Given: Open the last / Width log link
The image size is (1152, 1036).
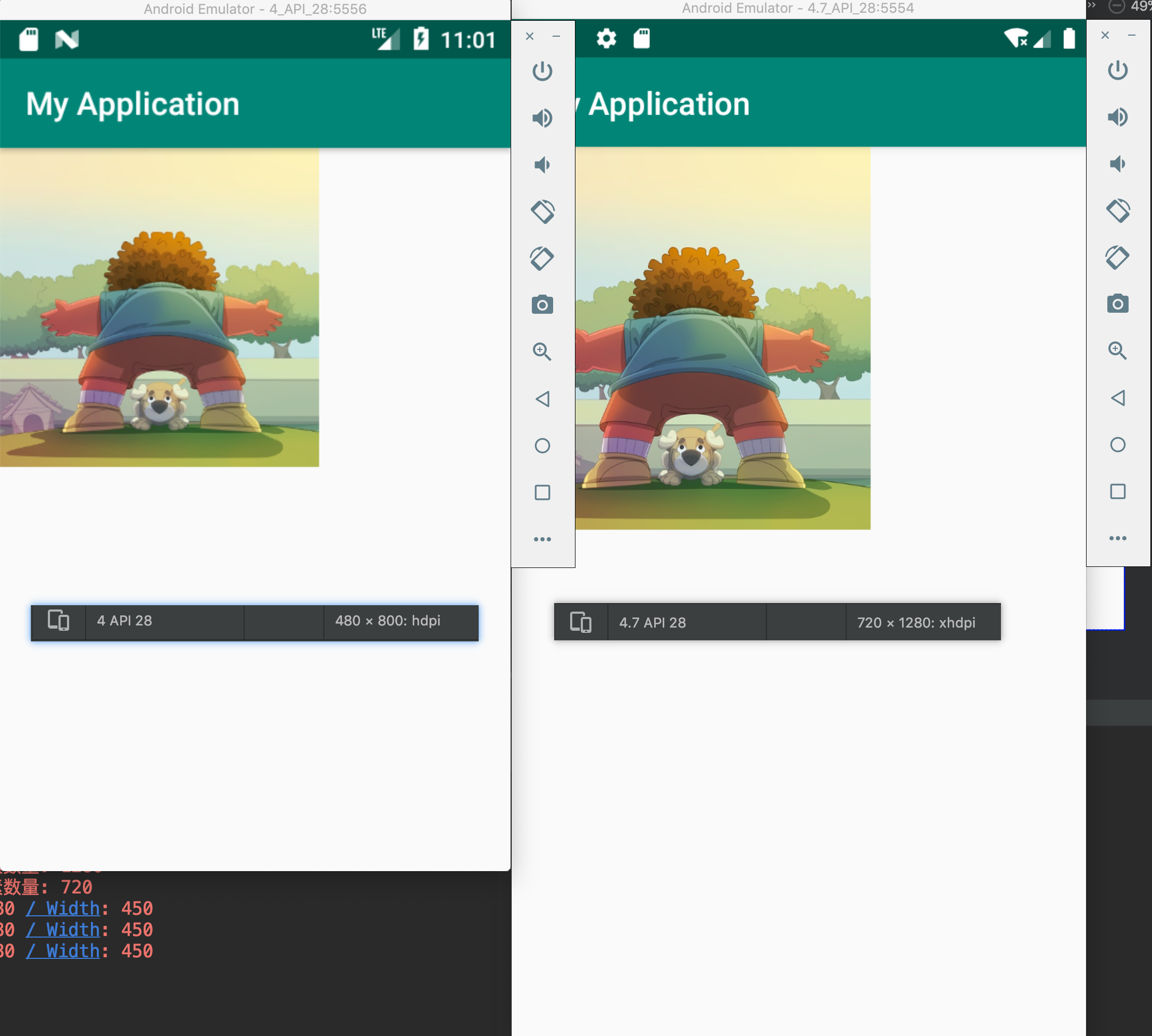Looking at the screenshot, I should [x=63, y=950].
